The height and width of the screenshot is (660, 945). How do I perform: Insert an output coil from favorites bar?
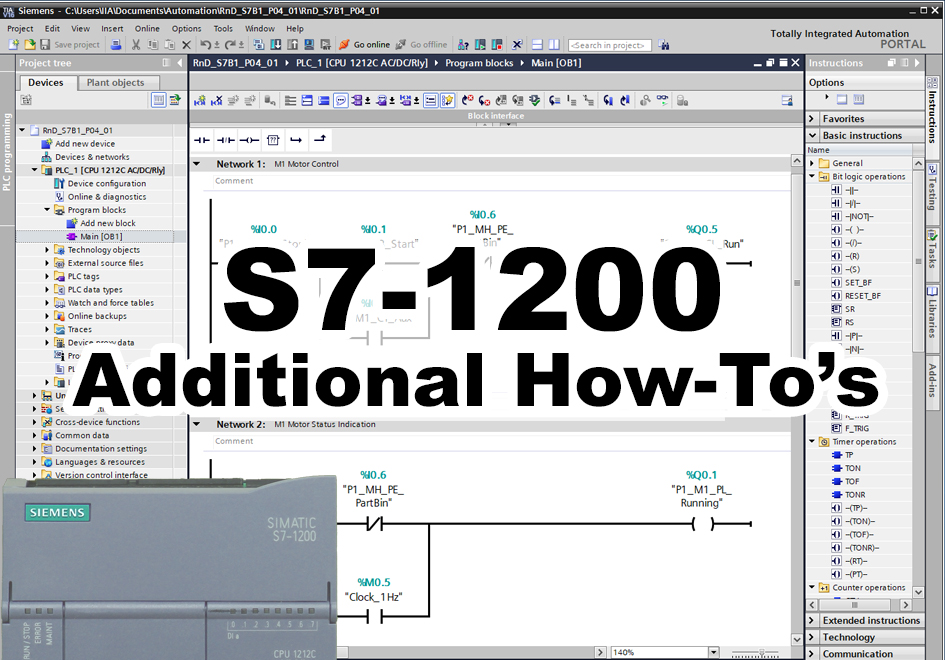click(249, 139)
